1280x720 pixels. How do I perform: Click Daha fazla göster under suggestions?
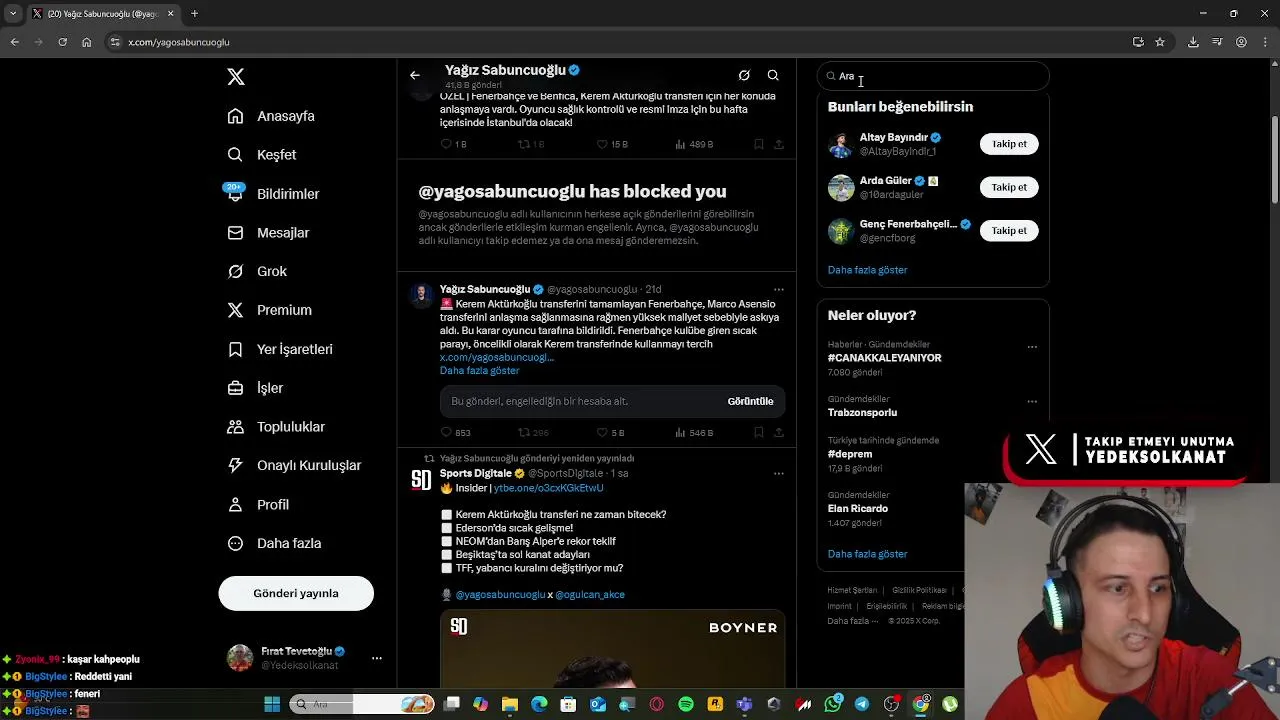pyautogui.click(x=867, y=270)
